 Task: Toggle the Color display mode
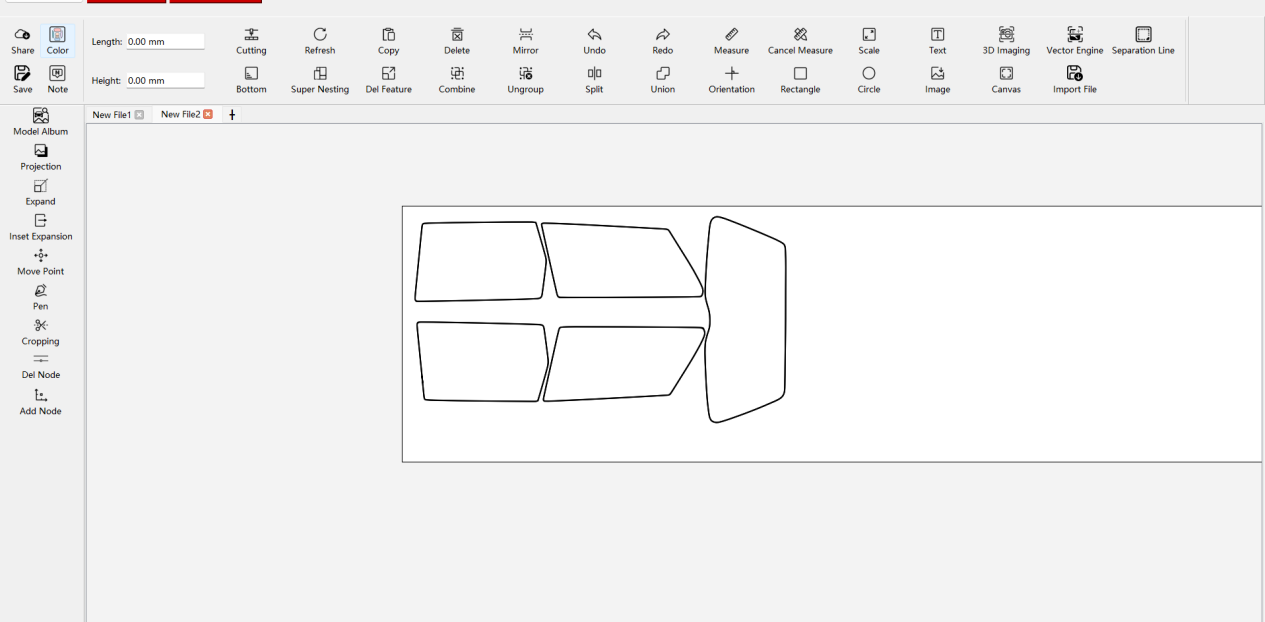tap(57, 39)
